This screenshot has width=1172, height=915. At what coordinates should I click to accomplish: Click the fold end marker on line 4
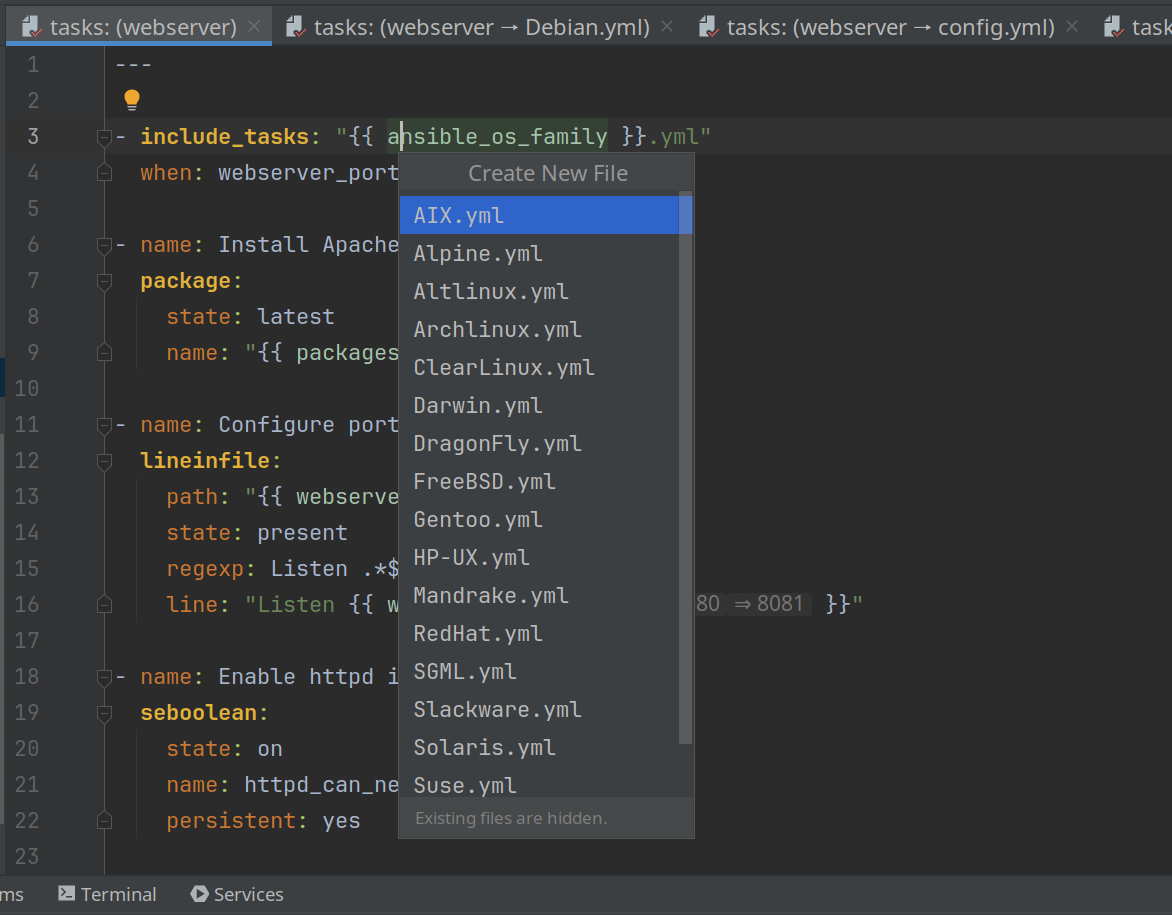click(x=105, y=173)
